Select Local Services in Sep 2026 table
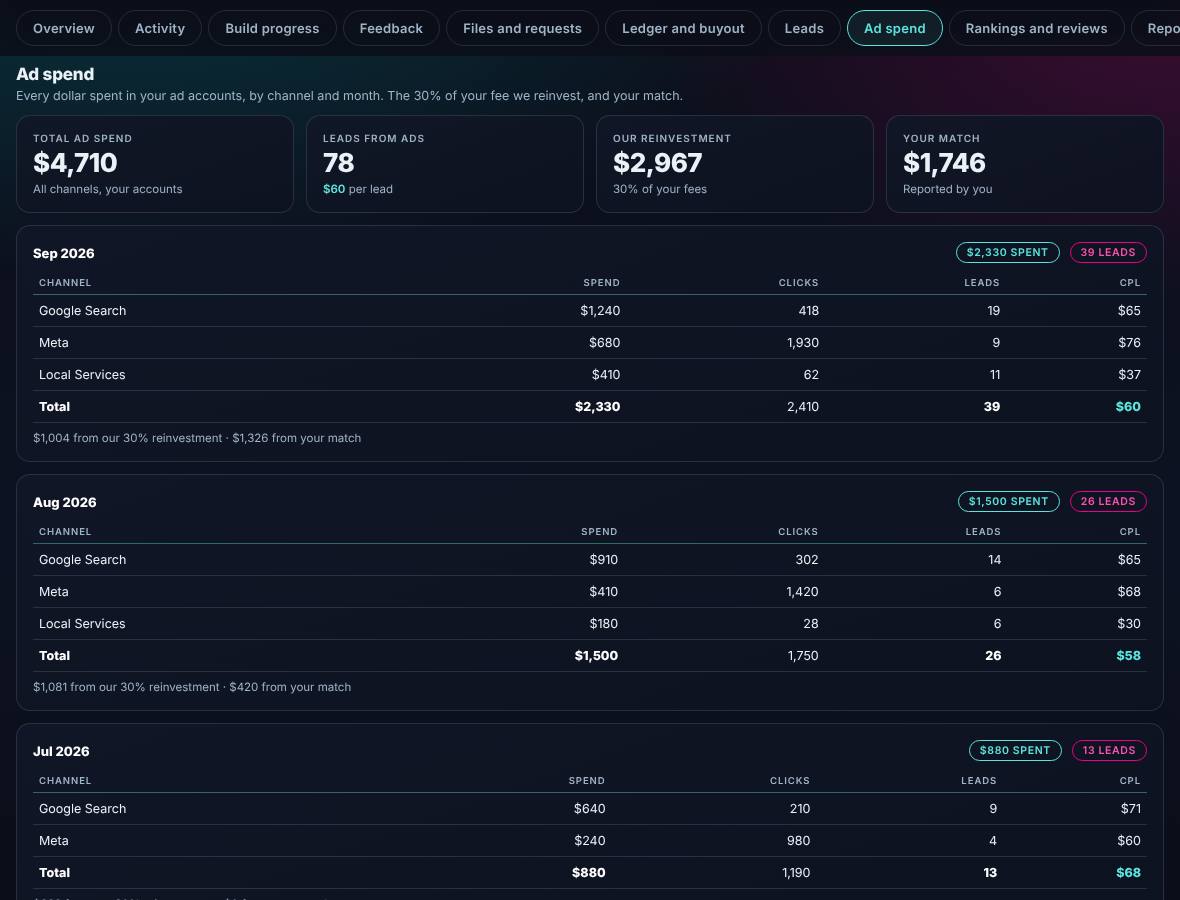This screenshot has width=1180, height=900. pyautogui.click(x=590, y=375)
